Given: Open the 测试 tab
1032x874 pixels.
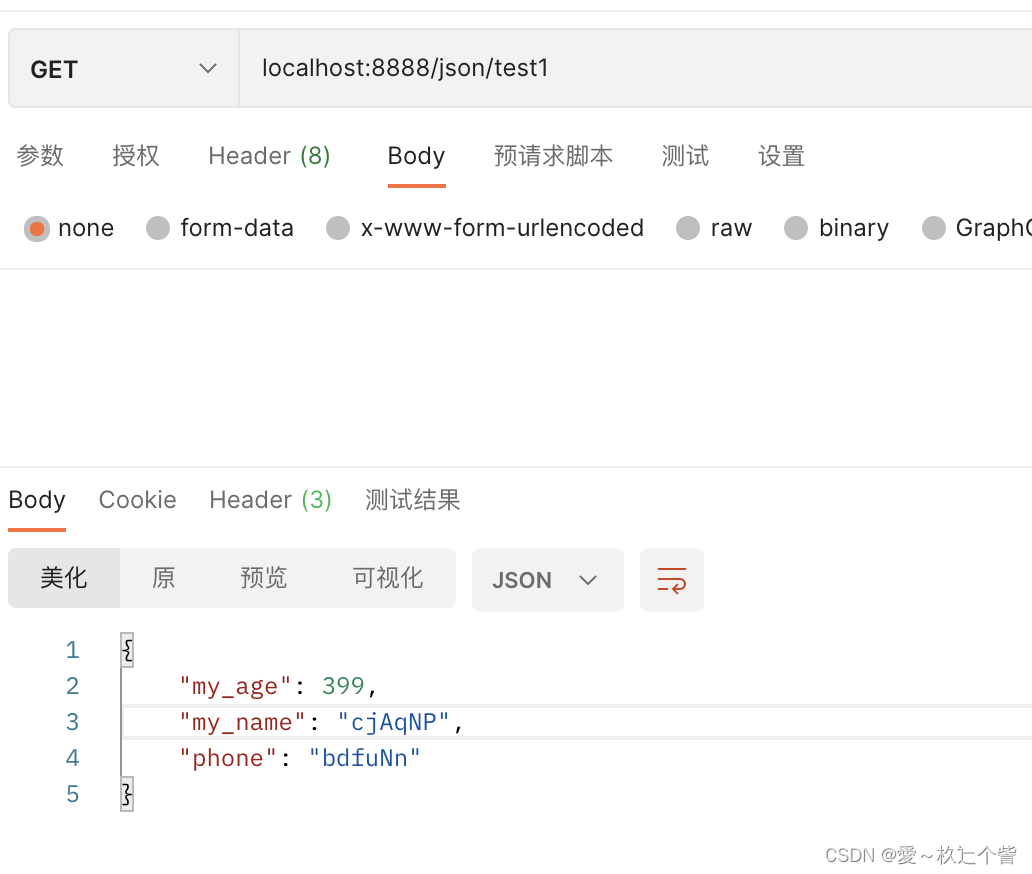Looking at the screenshot, I should (x=685, y=156).
